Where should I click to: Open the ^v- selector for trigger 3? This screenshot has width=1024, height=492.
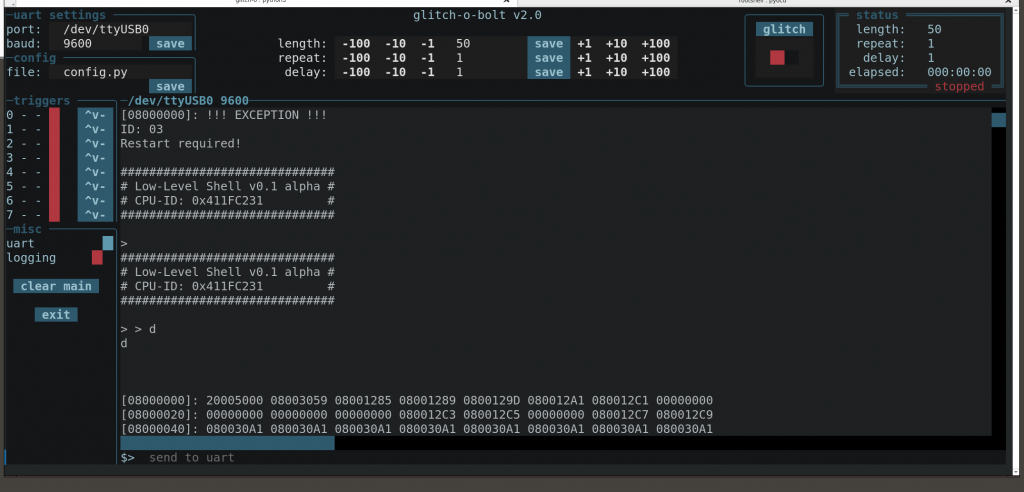[95, 158]
